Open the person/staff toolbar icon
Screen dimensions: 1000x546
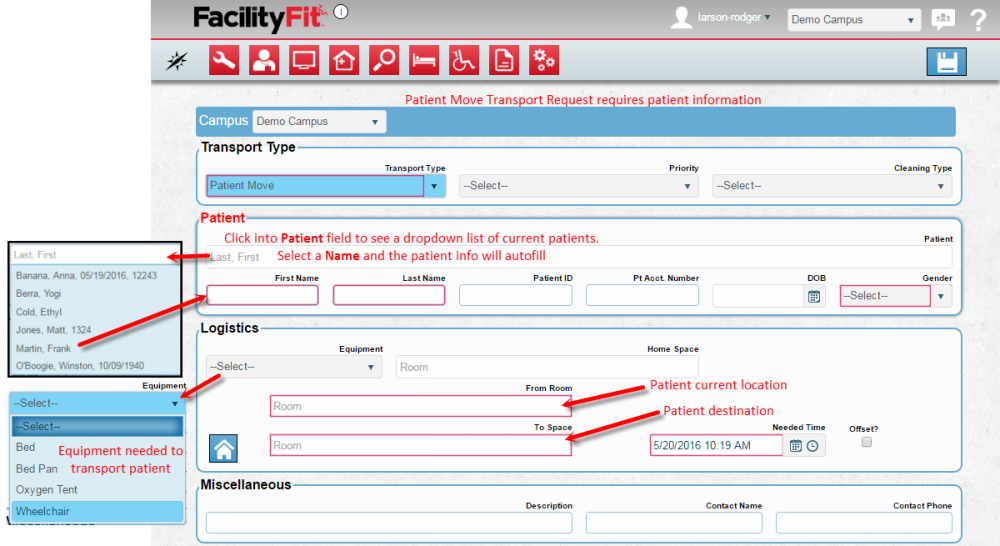click(264, 61)
